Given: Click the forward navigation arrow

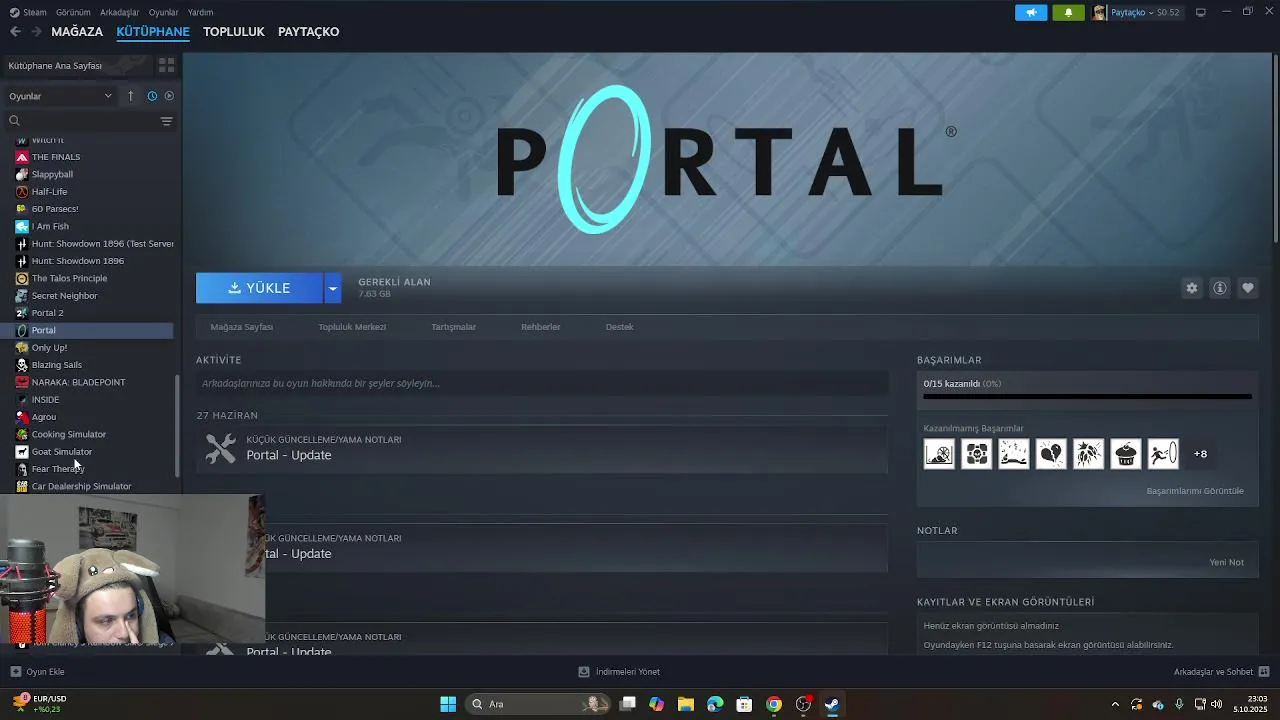Looking at the screenshot, I should (x=36, y=32).
